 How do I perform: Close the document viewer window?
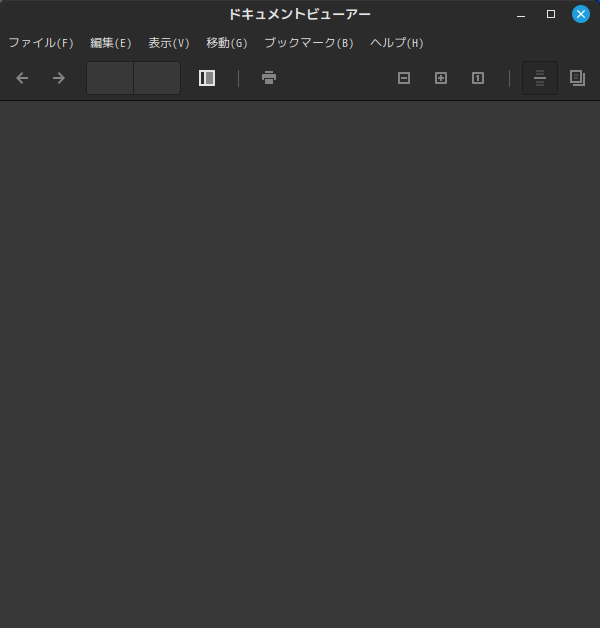(x=581, y=14)
